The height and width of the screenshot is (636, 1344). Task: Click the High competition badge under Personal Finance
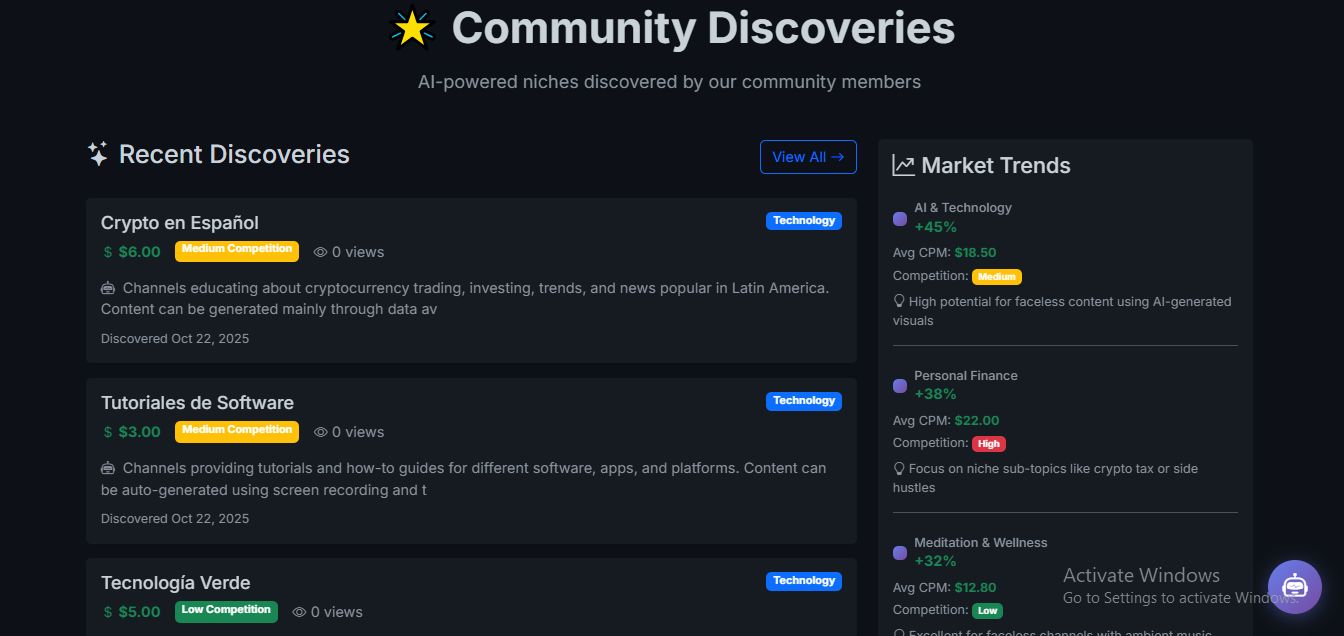click(989, 443)
